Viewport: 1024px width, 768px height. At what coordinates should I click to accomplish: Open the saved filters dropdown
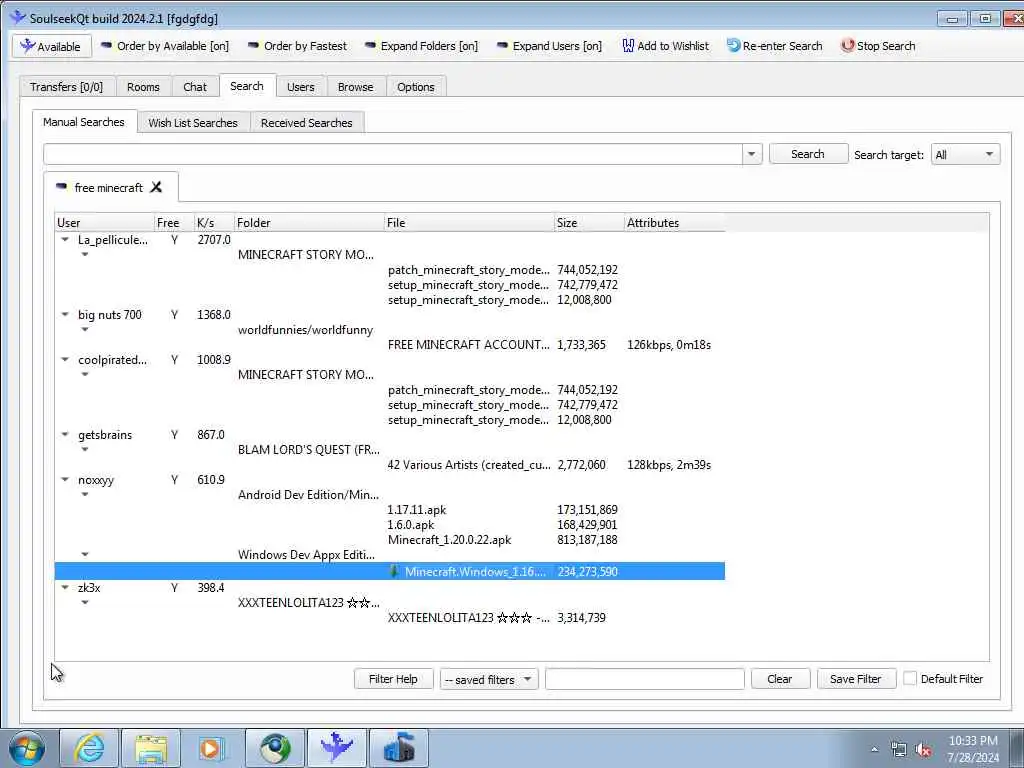pos(488,679)
